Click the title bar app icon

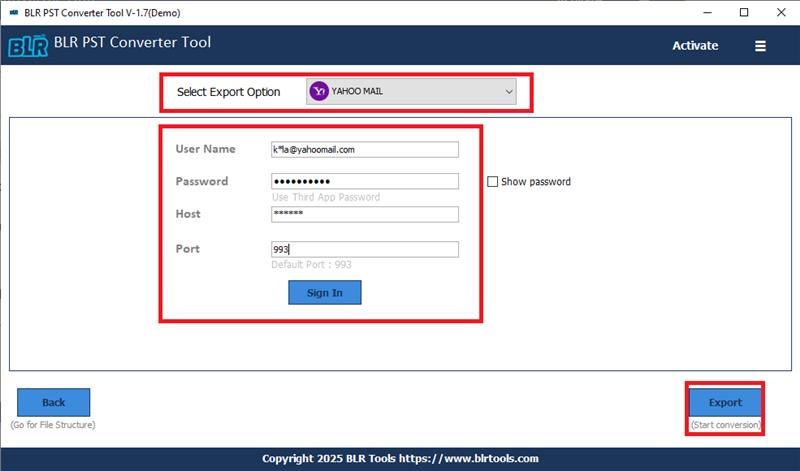(x=14, y=13)
